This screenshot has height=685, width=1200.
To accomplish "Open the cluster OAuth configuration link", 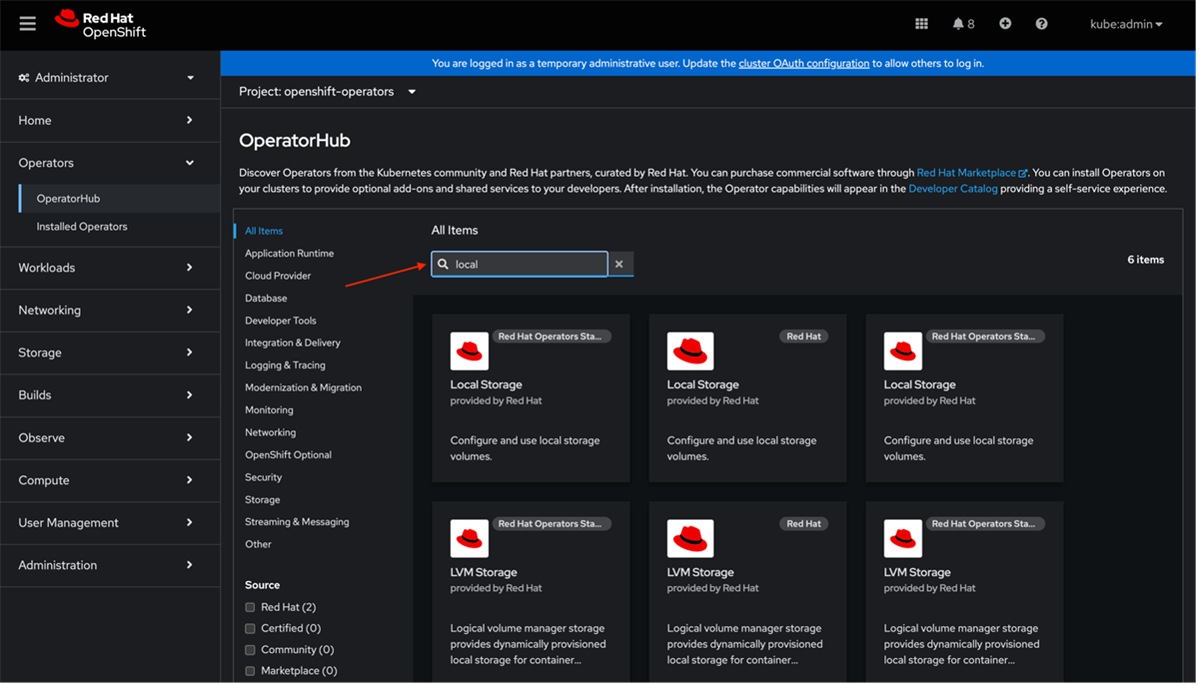I will click(x=803, y=62).
